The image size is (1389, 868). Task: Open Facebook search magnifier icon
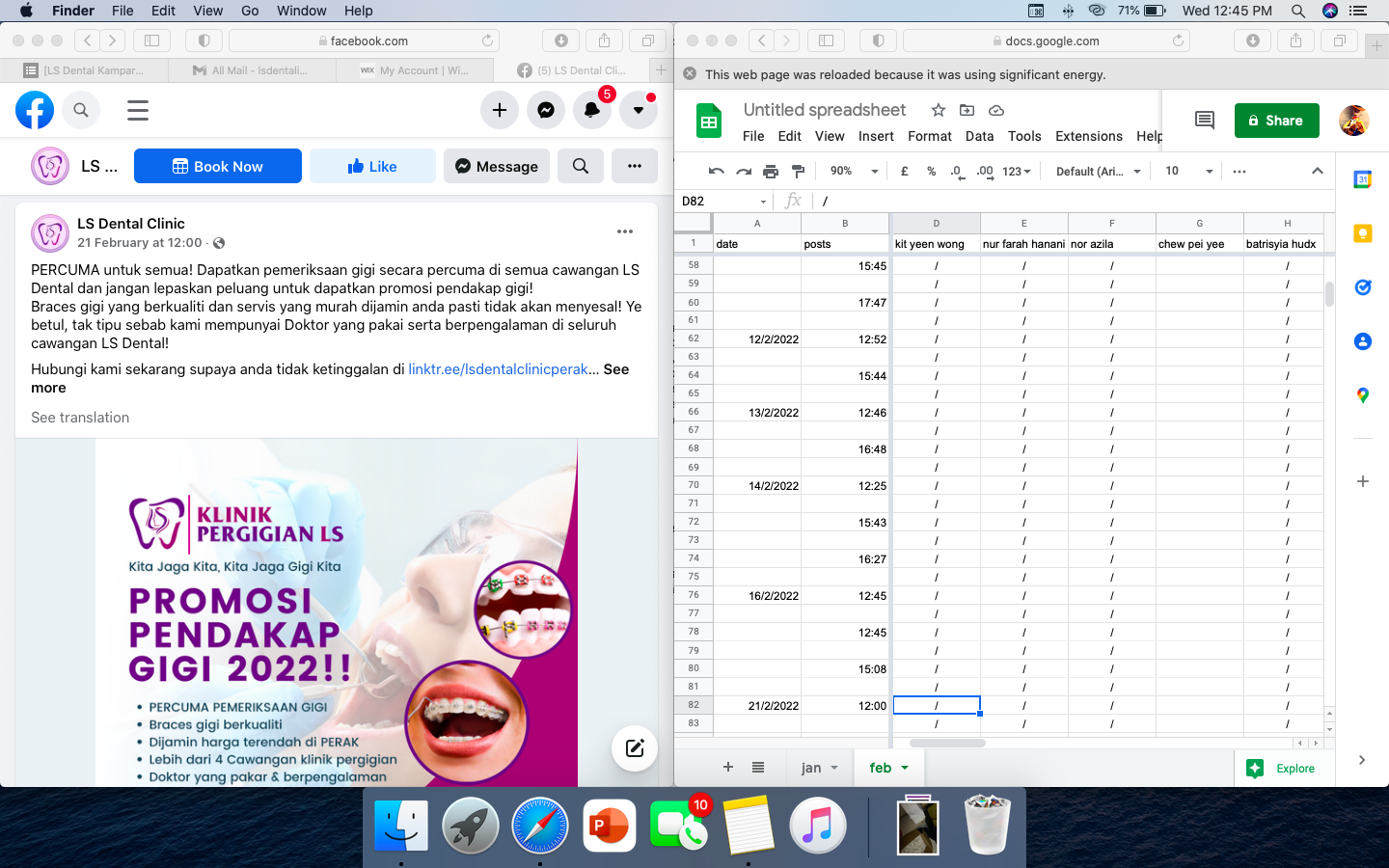[x=81, y=110]
